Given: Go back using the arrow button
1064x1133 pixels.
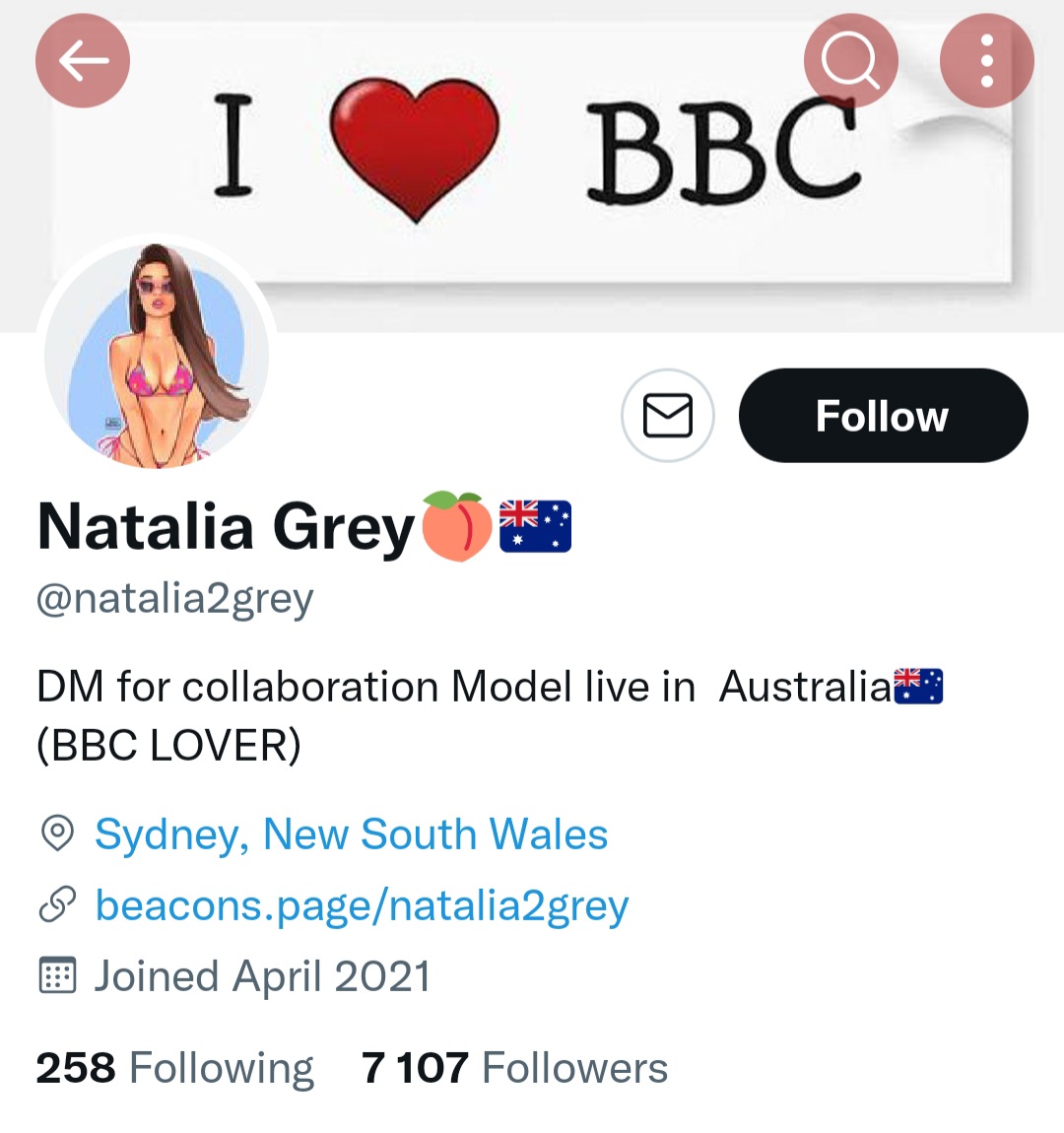Looking at the screenshot, I should pyautogui.click(x=83, y=61).
